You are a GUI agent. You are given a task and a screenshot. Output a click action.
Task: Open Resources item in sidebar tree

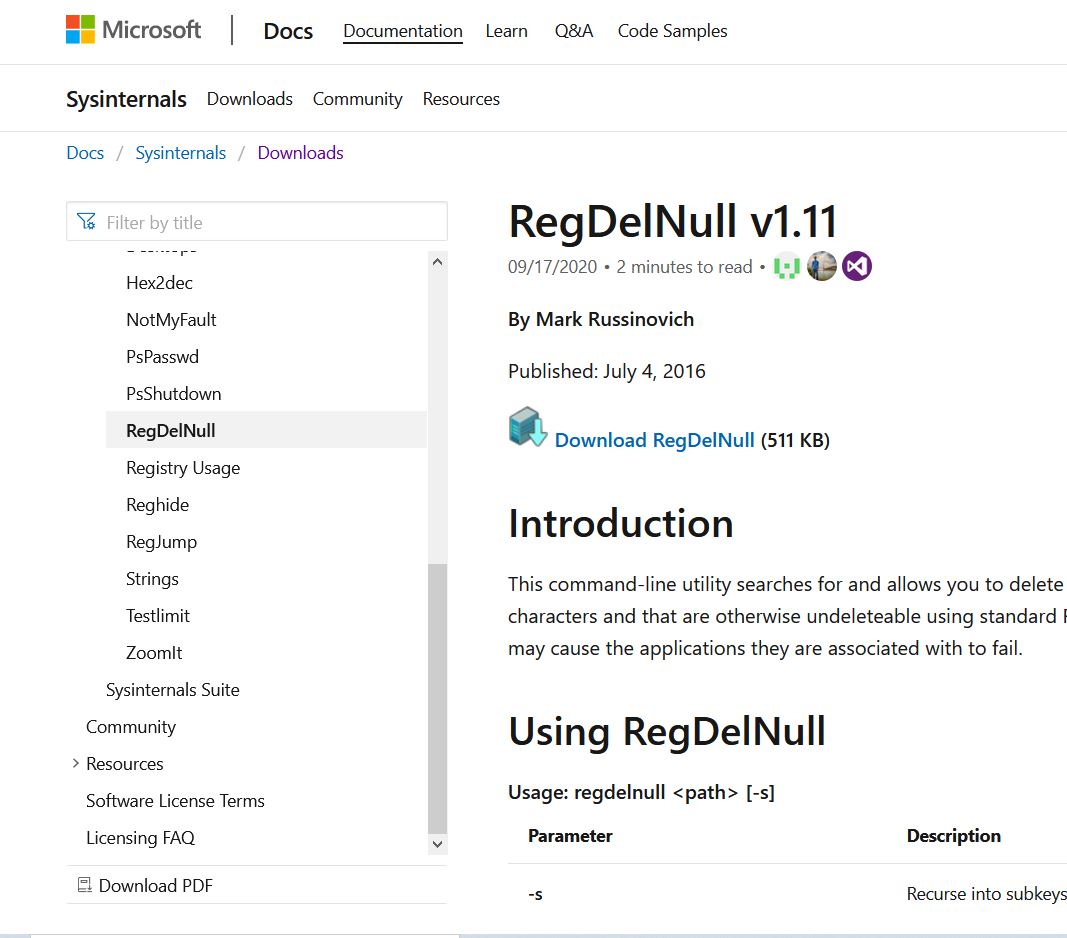pos(125,764)
